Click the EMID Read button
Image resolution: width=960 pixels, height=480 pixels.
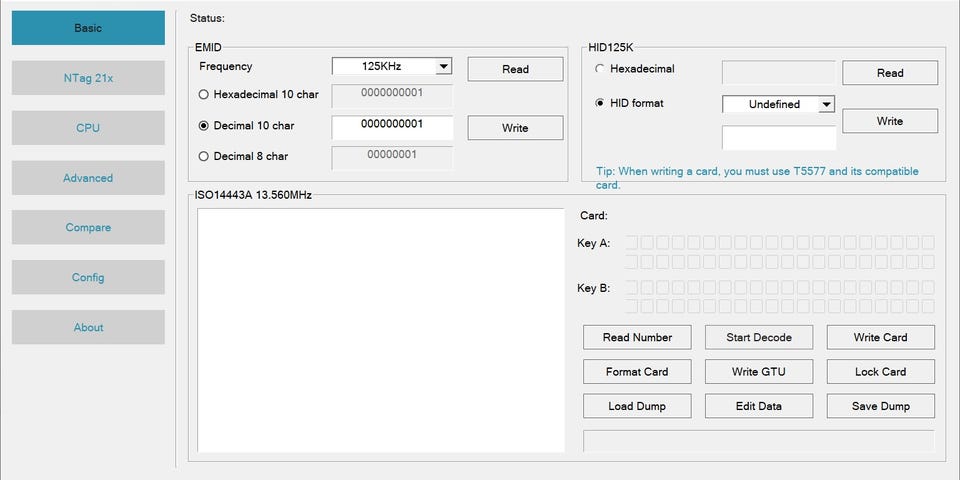[x=515, y=69]
